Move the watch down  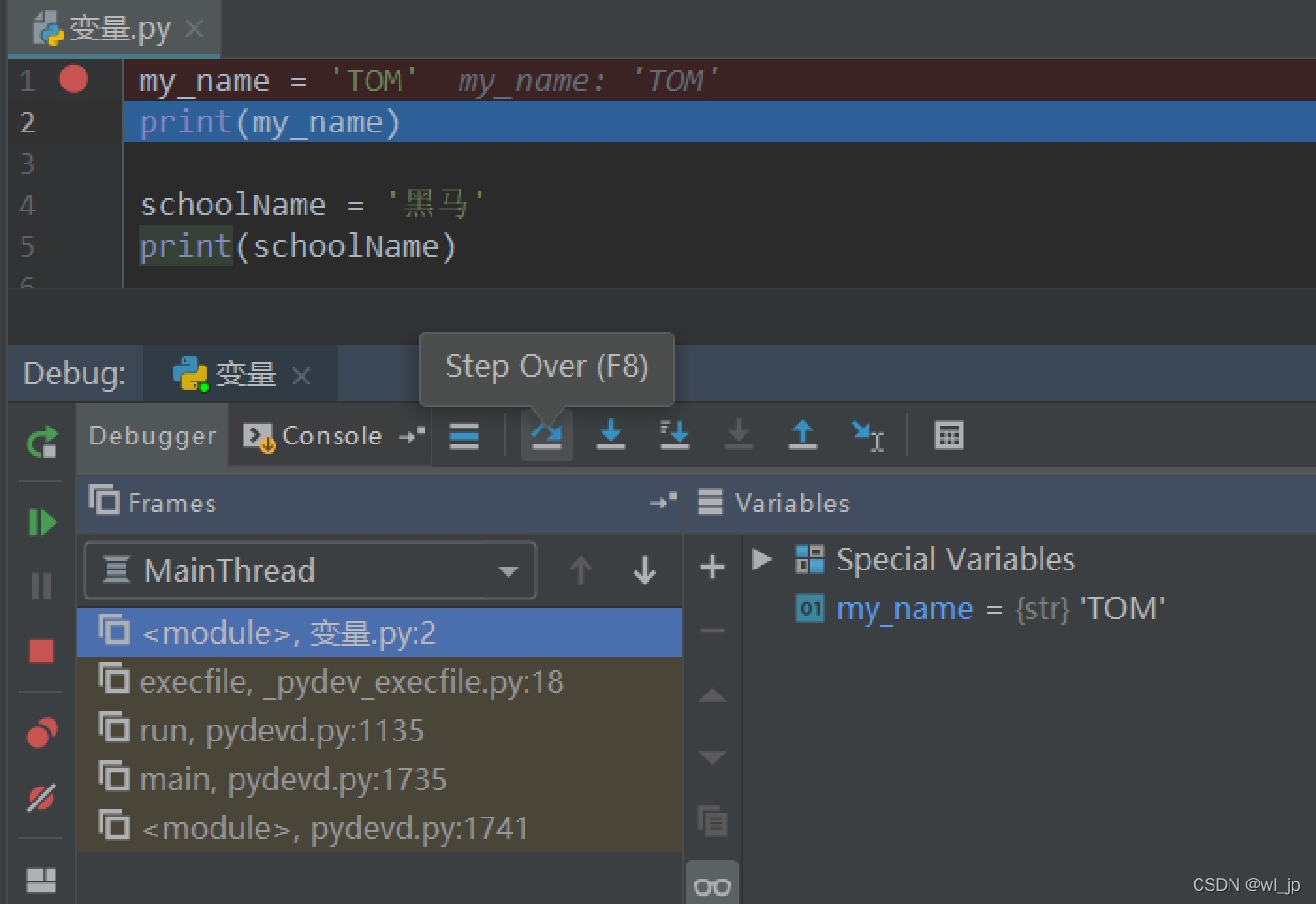point(713,757)
